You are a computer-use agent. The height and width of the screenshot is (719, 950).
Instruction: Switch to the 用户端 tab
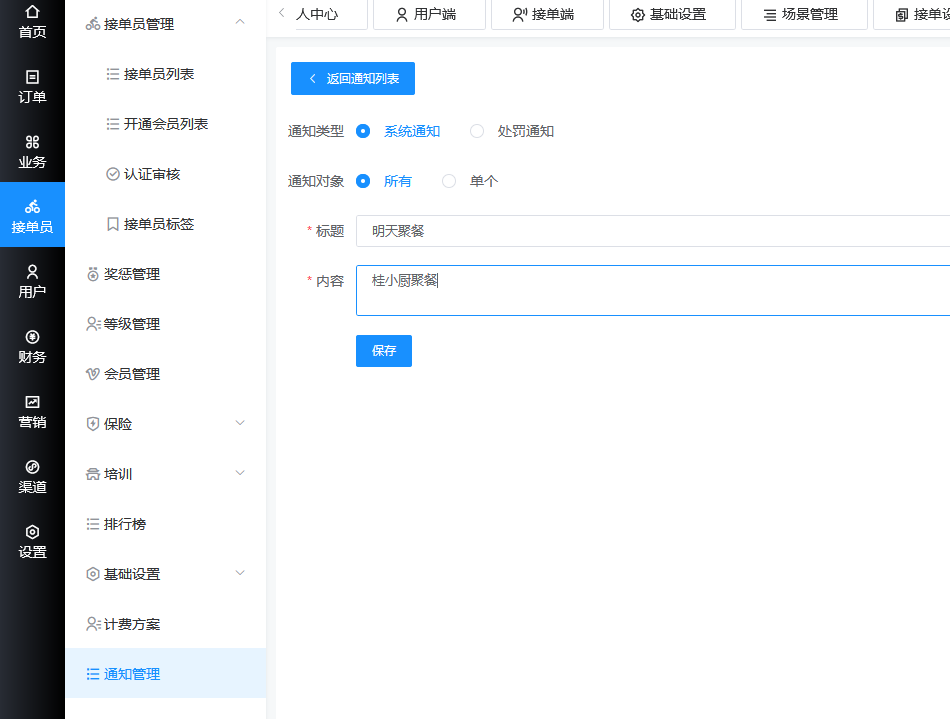429,15
